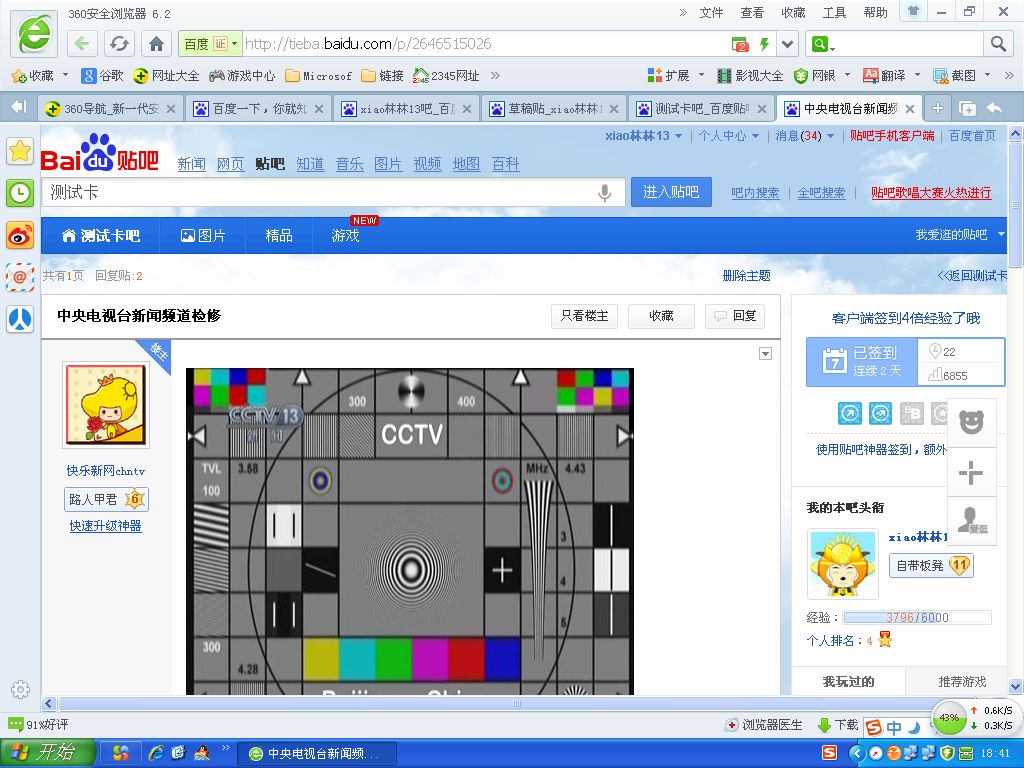This screenshot has height=768, width=1024.
Task: Click the first blue badge icon under sign-in
Action: 850,413
